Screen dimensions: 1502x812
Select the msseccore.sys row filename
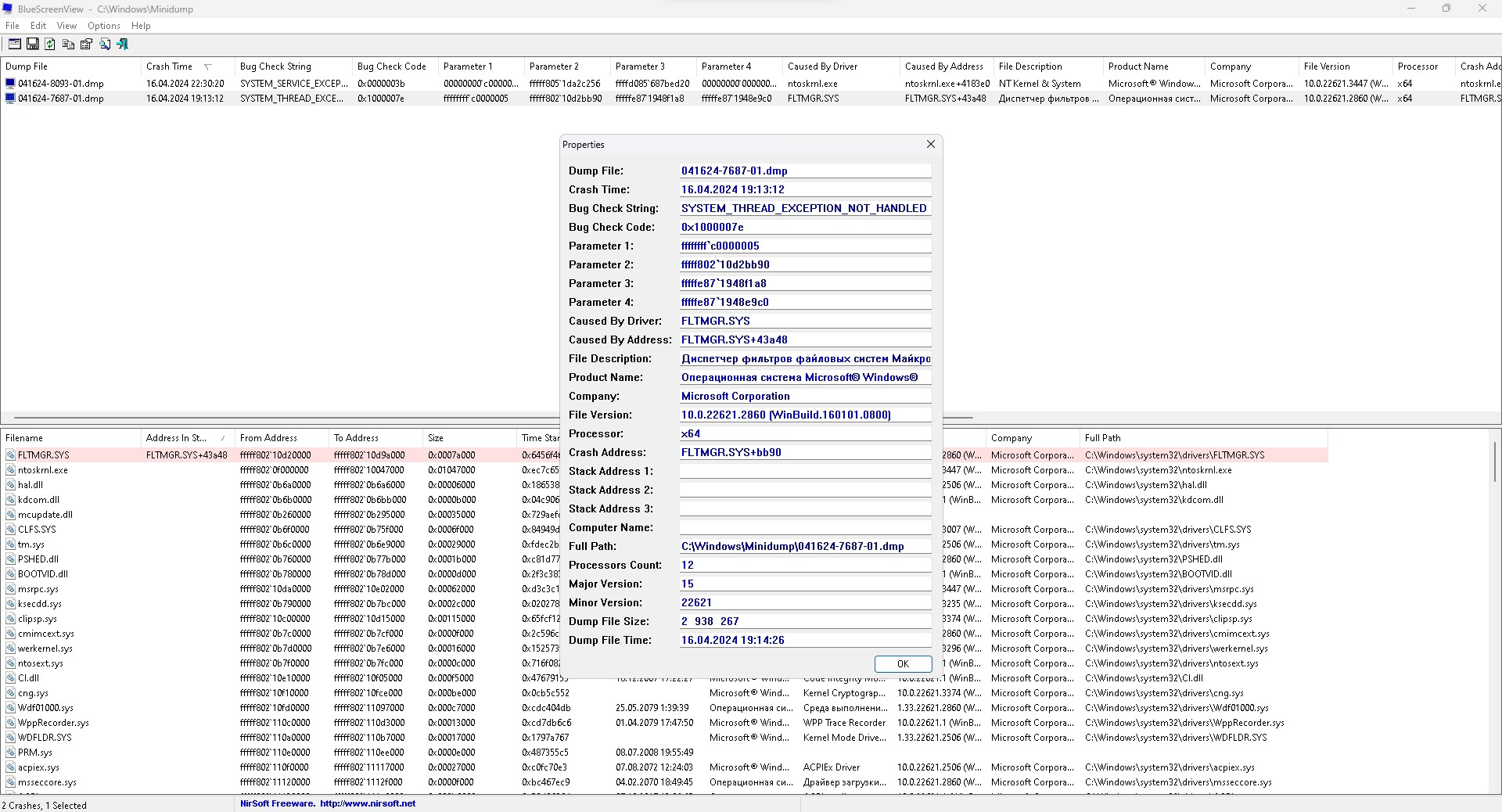[x=47, y=782]
